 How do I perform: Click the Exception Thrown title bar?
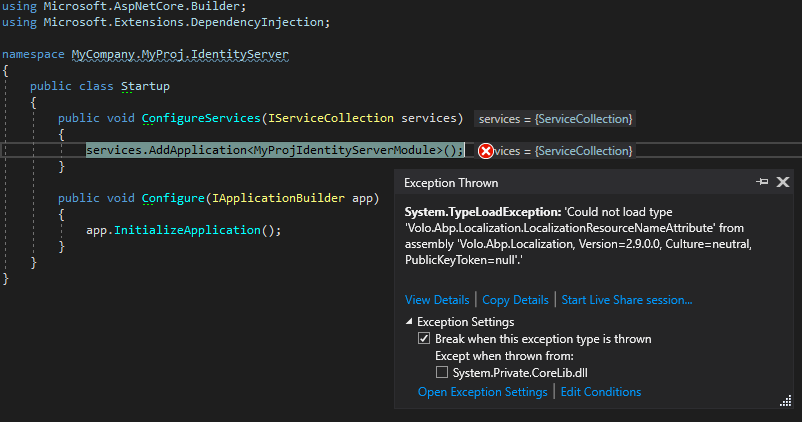(x=550, y=182)
